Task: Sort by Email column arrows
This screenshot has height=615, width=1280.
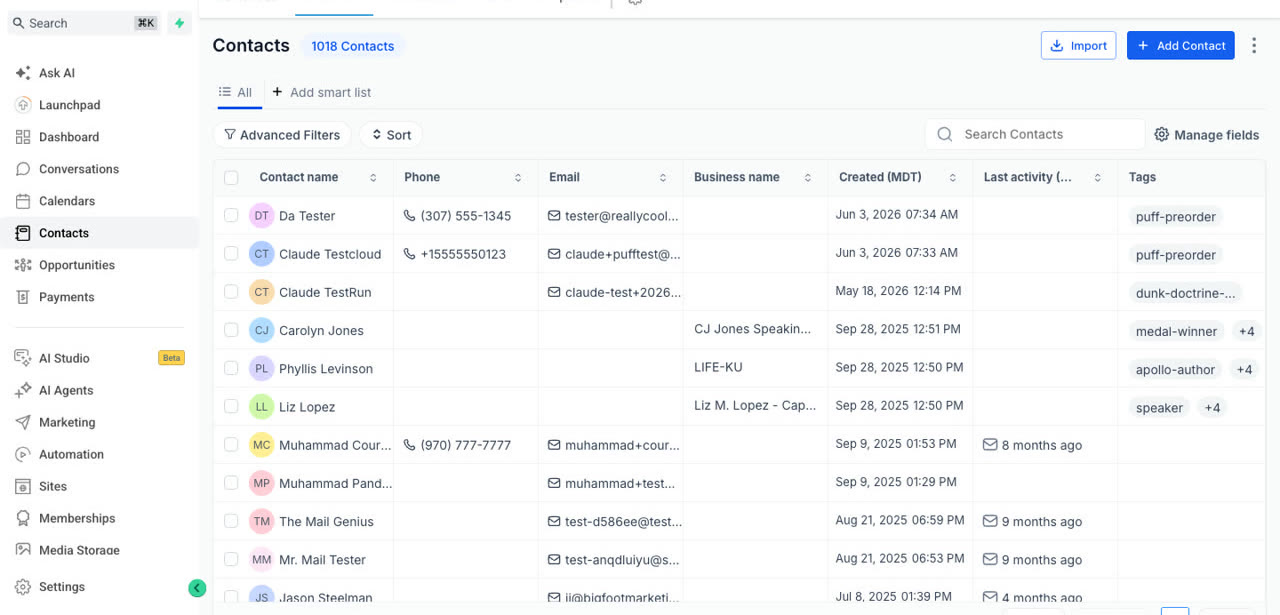Action: (x=663, y=177)
